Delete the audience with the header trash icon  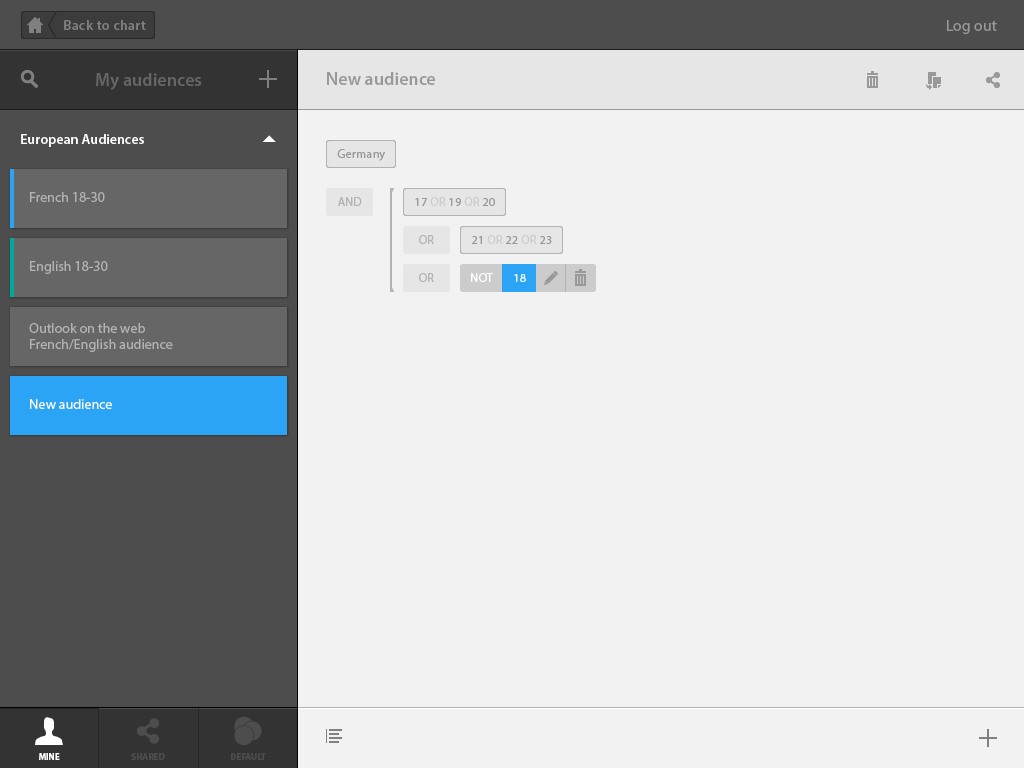872,80
